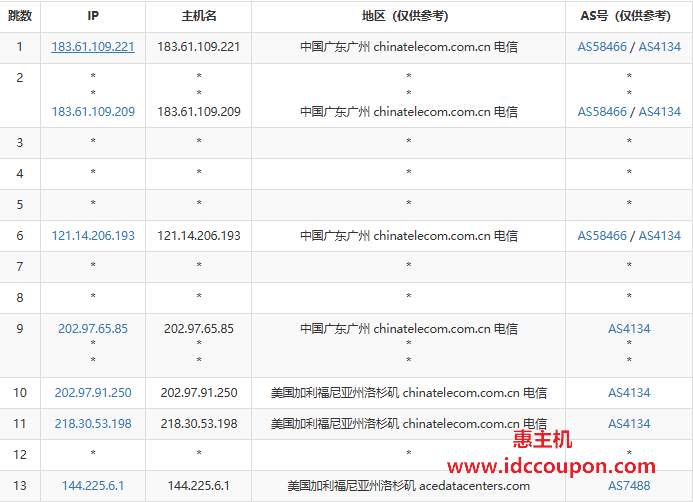Select the 主机名 column header
This screenshot has height=502, width=693.
coord(199,16)
